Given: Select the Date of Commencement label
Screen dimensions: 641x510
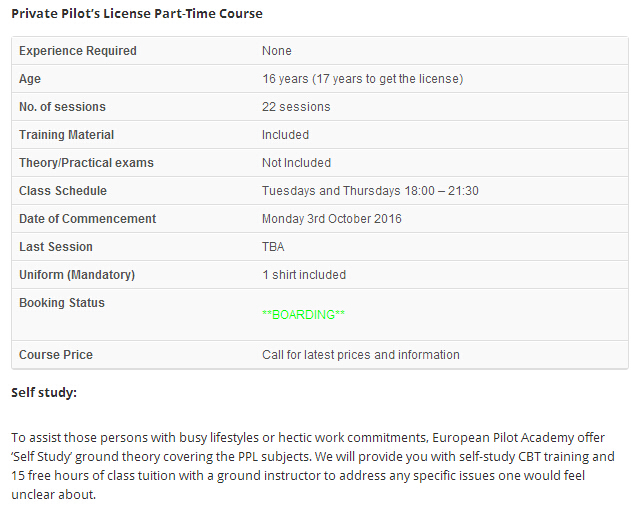Looking at the screenshot, I should (87, 219).
